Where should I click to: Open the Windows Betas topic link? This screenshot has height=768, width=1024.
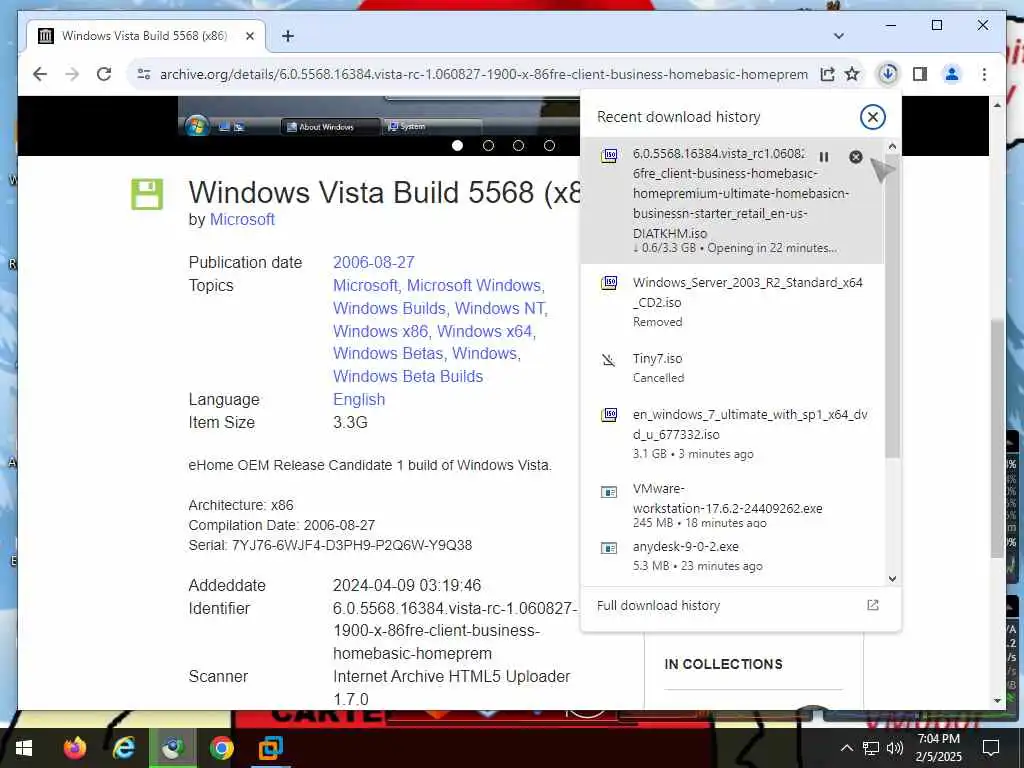point(388,353)
